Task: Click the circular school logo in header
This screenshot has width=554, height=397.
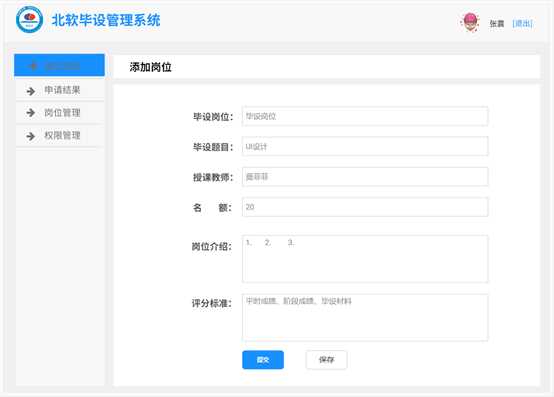Action: coord(30,20)
